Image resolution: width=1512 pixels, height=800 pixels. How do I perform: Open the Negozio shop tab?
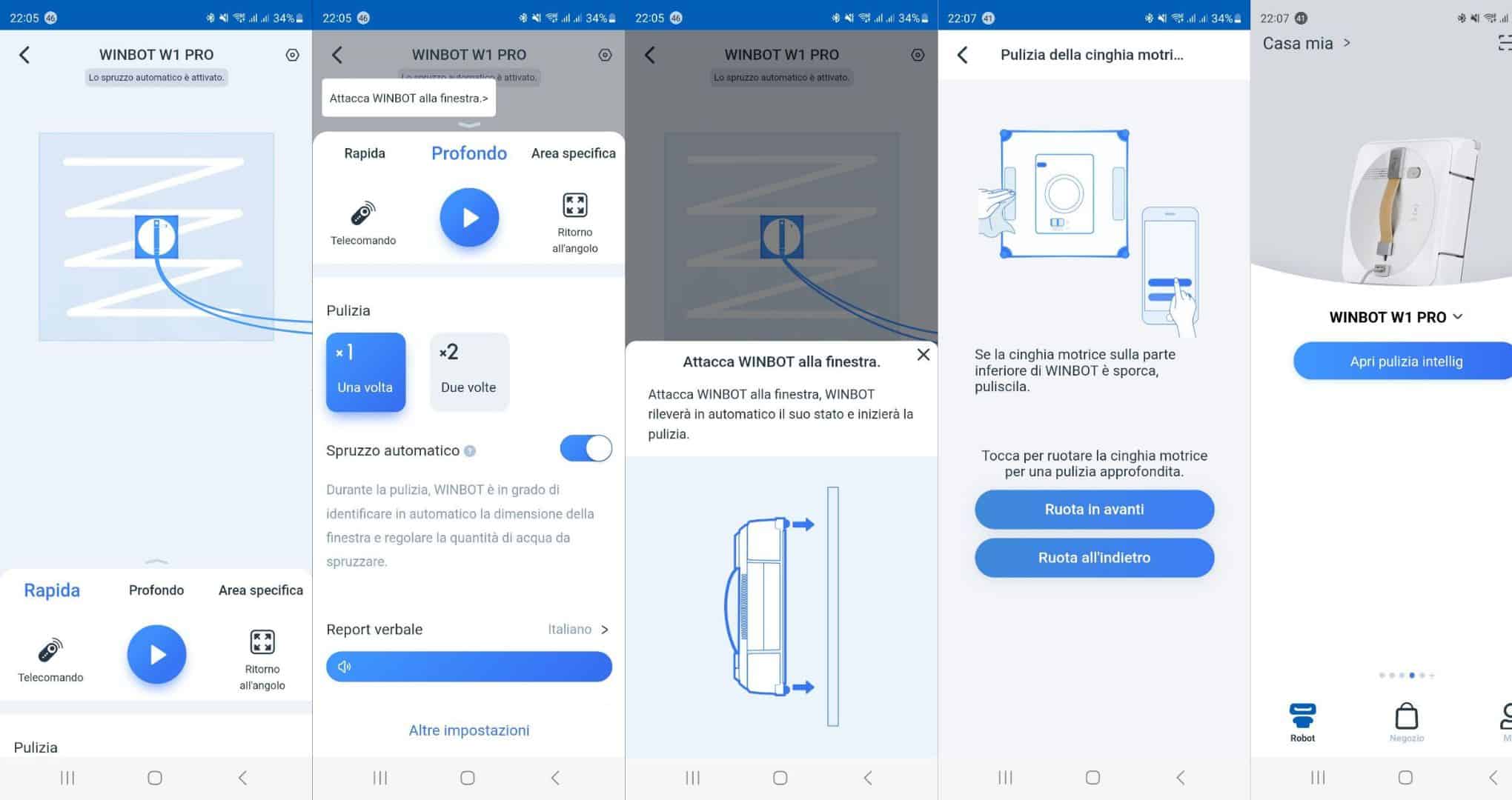[x=1407, y=722]
